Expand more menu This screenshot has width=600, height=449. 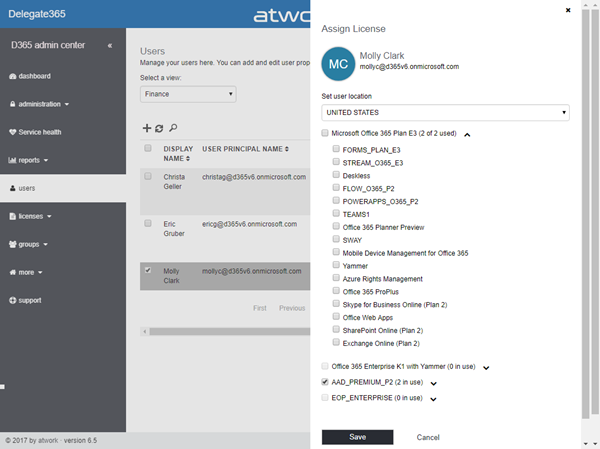[26, 272]
